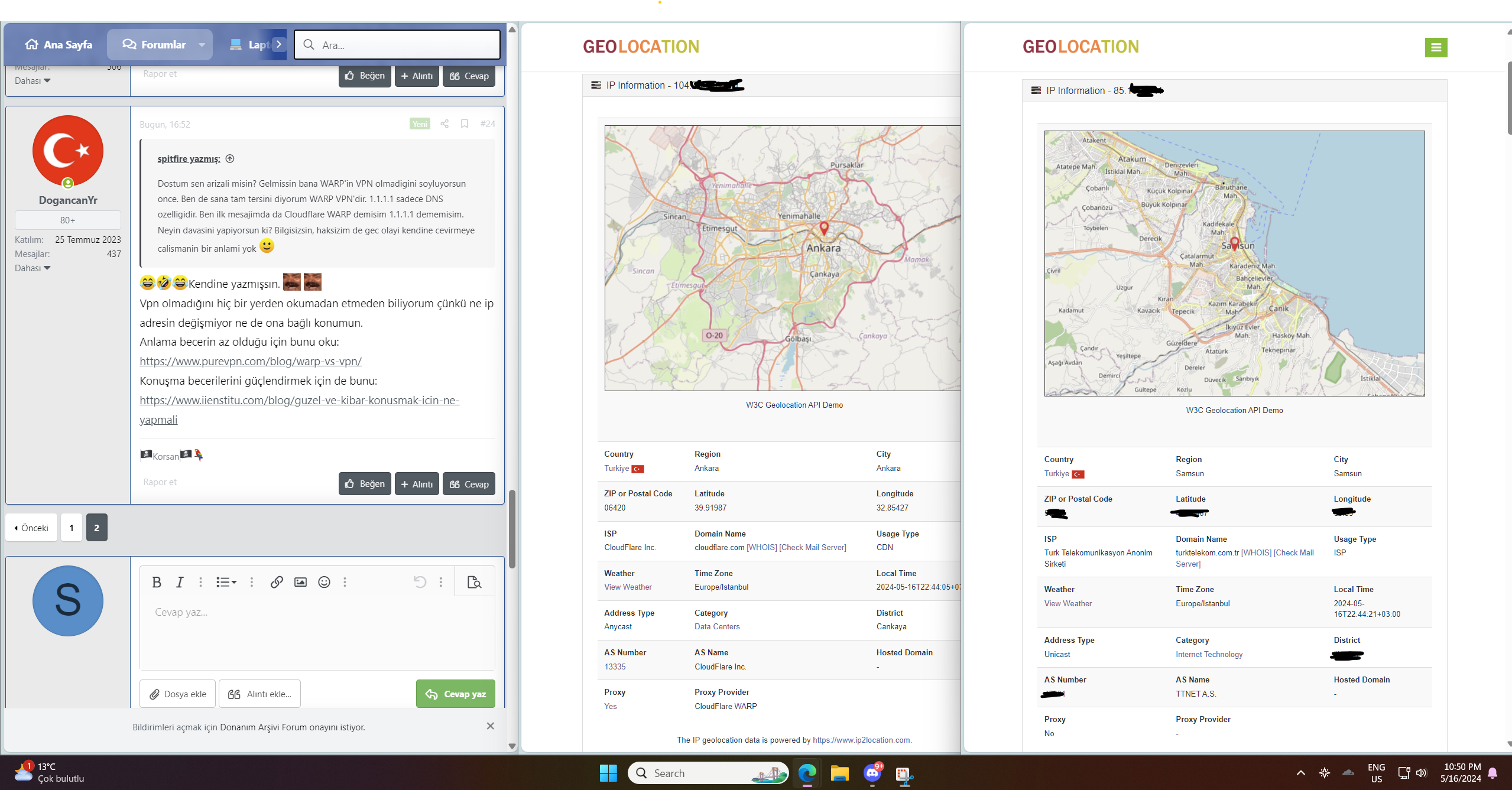Open the insert image icon
Image resolution: width=1512 pixels, height=790 pixels.
pos(300,582)
